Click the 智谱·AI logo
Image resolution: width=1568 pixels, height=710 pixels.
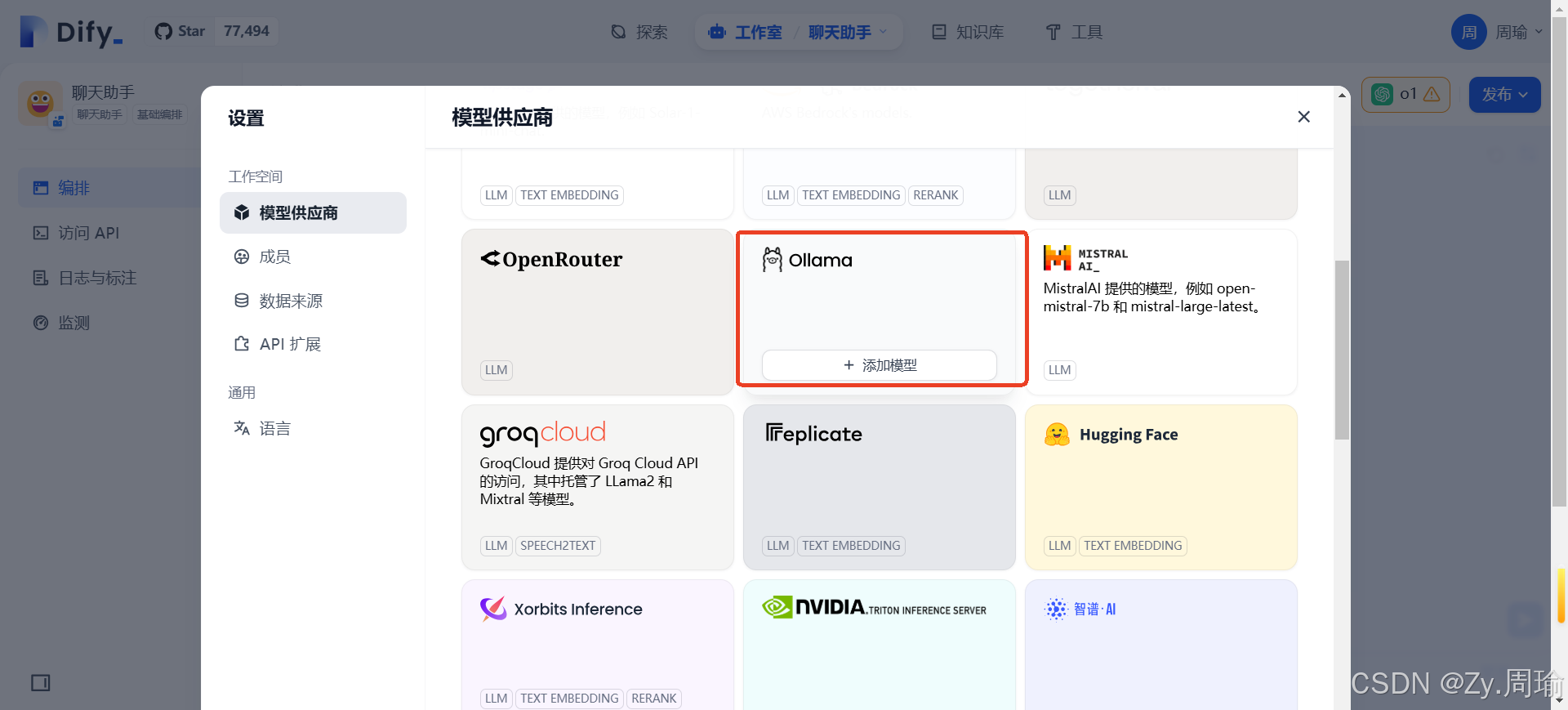tap(1080, 609)
